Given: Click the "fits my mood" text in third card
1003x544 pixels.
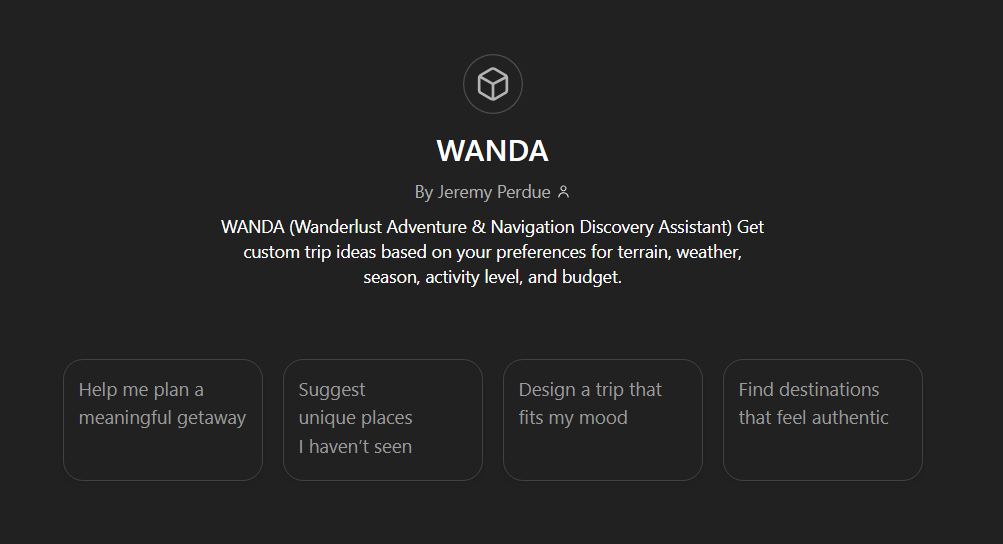Looking at the screenshot, I should click(573, 418).
